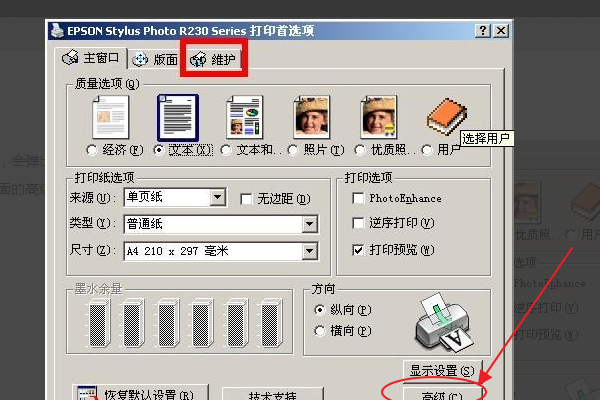600x400 pixels.
Task: Click the 技术支持 button
Action: 273,394
